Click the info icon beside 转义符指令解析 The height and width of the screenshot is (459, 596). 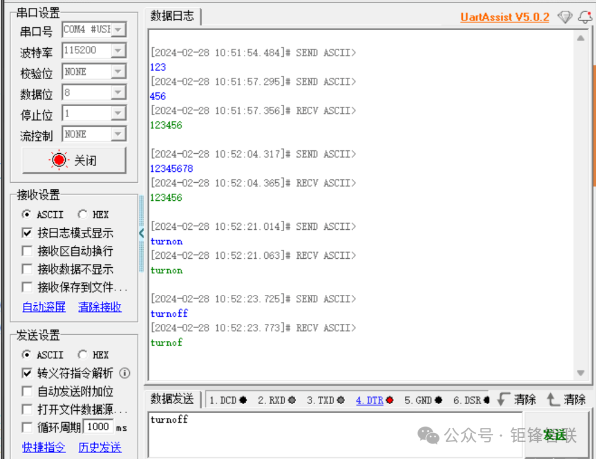(x=125, y=373)
